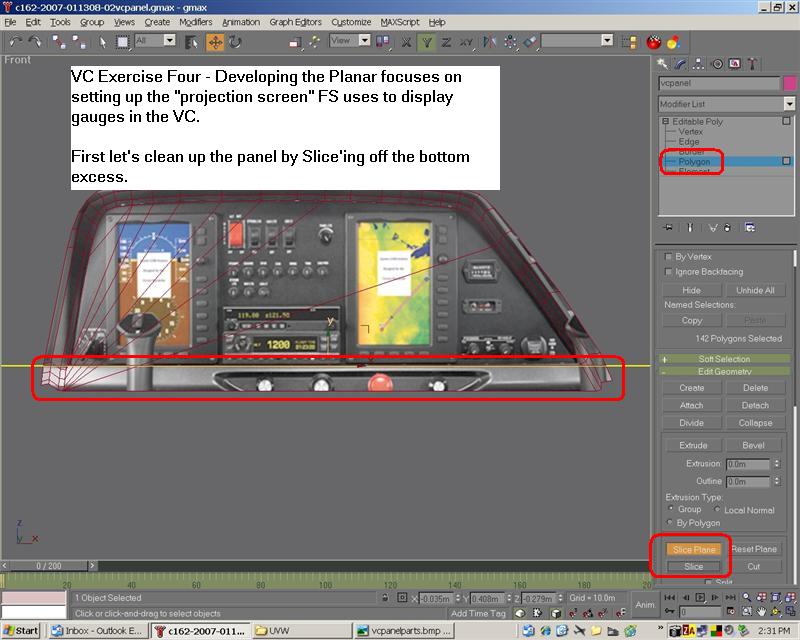Viewport: 800px width, 640px height.
Task: Click the Selection Lock padlock toggle
Action: tap(385, 598)
